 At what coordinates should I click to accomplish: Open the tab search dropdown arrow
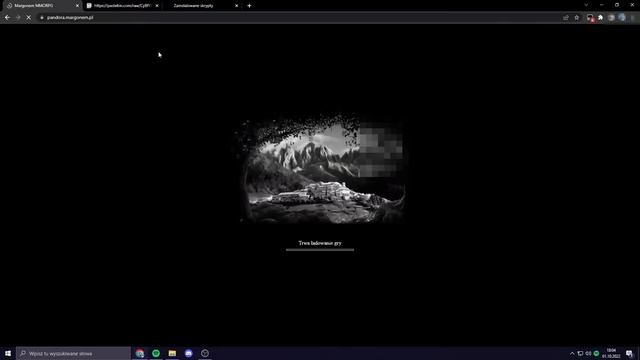coord(586,5)
